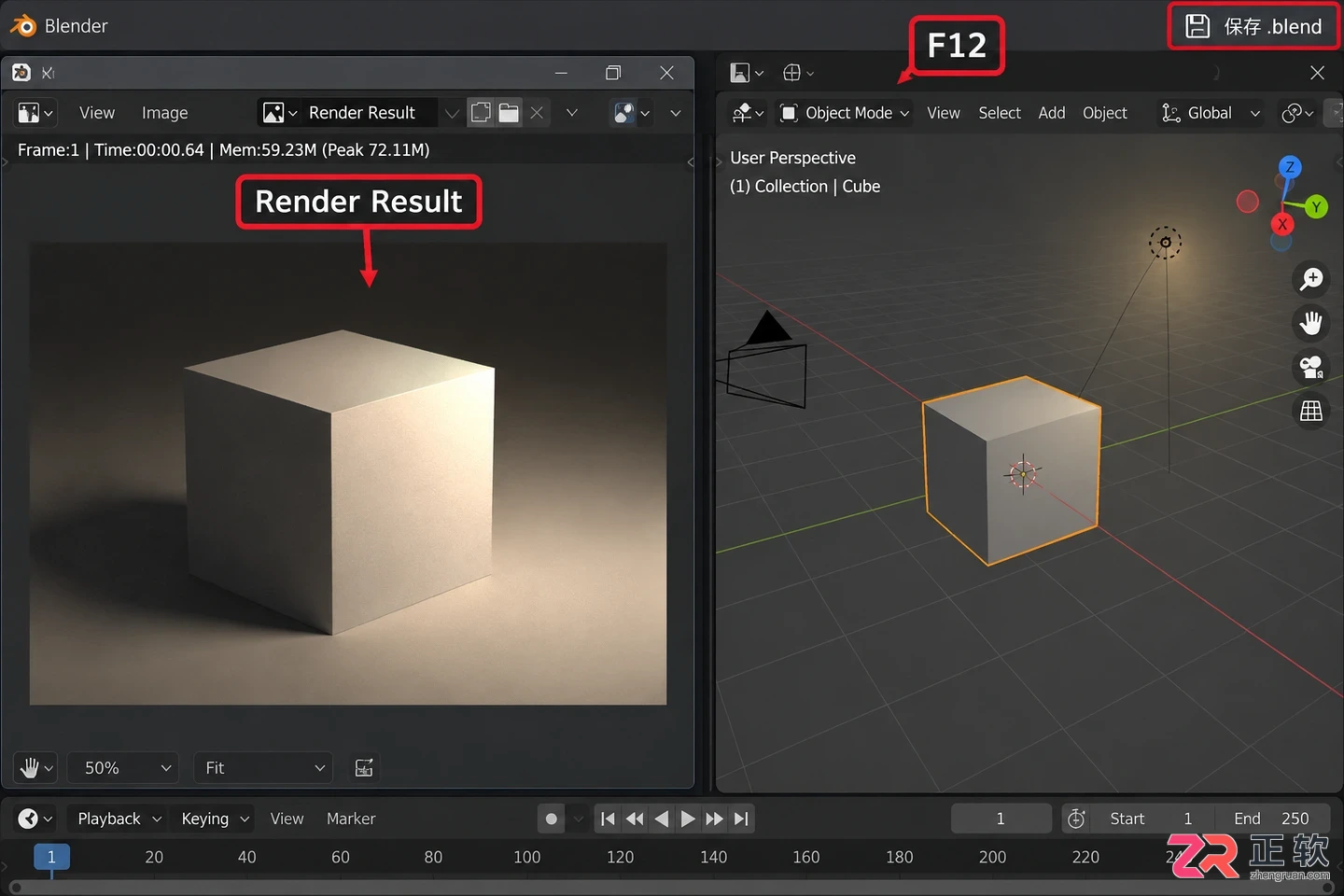
Task: Jump to the last frame
Action: pyautogui.click(x=741, y=819)
